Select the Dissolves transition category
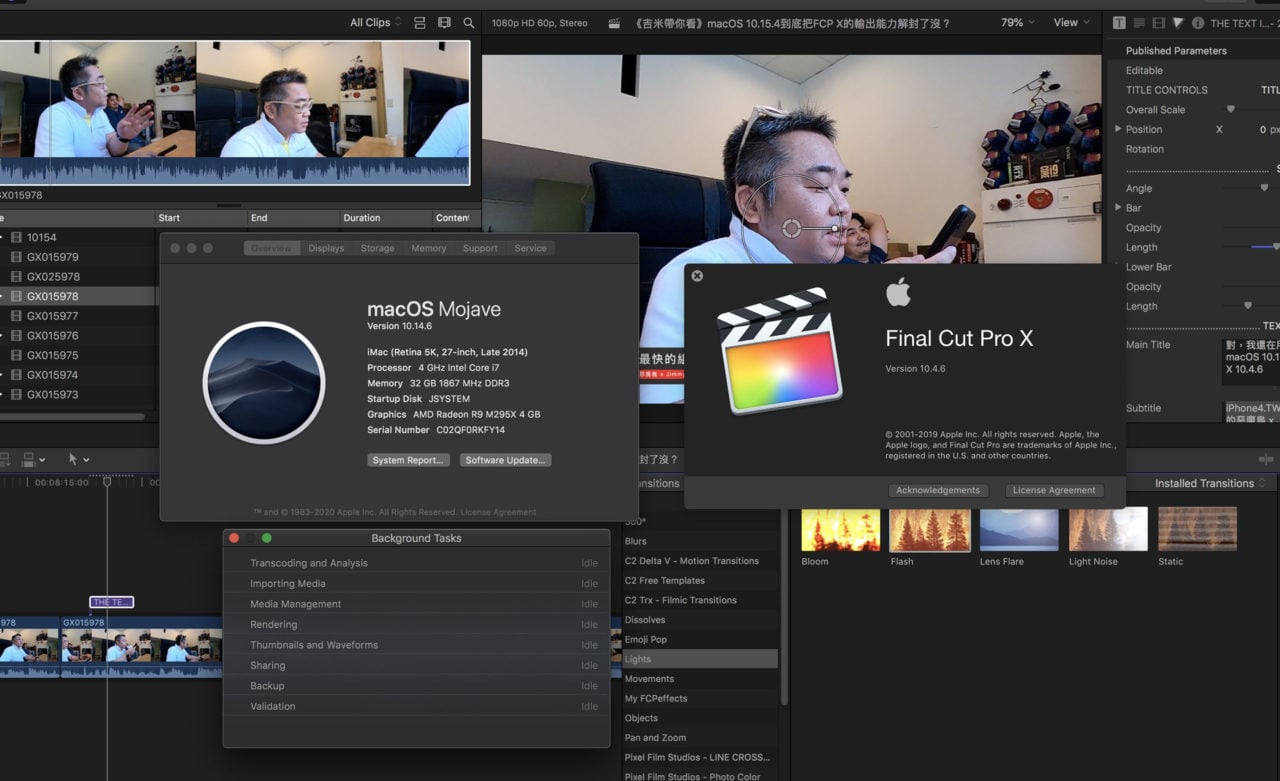The image size is (1280, 781). (x=700, y=620)
